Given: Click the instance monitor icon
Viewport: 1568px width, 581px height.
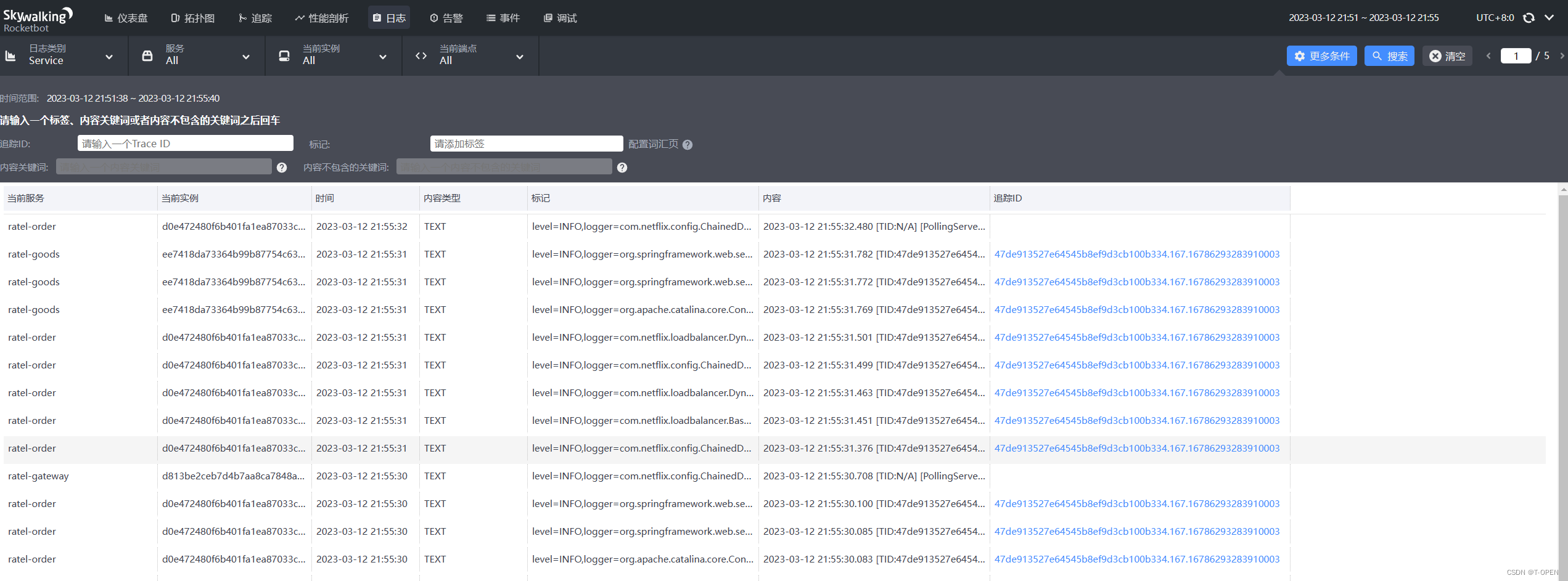Looking at the screenshot, I should coord(284,56).
